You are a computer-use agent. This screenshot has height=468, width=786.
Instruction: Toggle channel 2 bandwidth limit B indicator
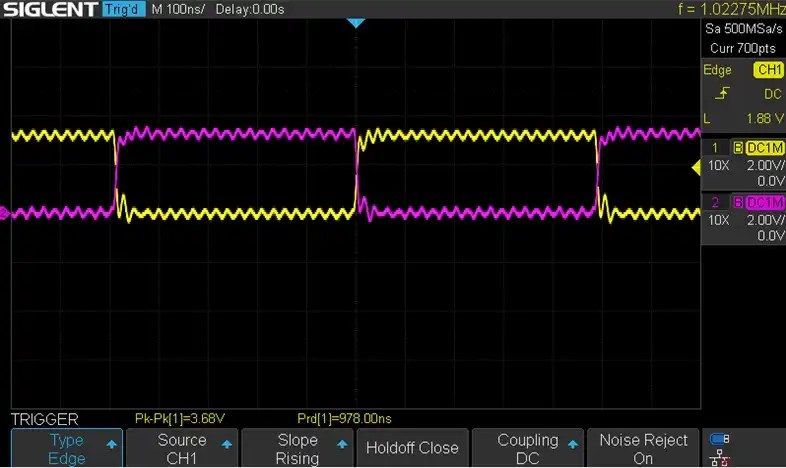click(738, 203)
